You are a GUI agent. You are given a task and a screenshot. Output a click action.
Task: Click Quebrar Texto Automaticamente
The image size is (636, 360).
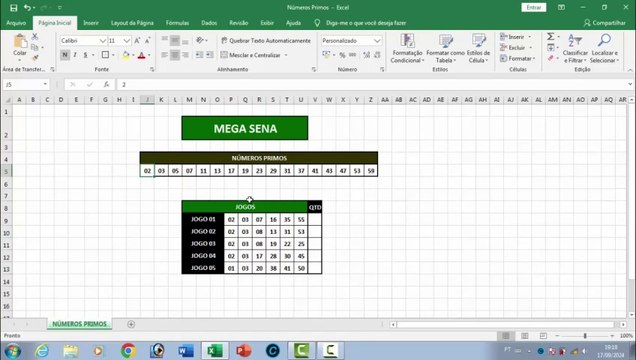click(266, 41)
